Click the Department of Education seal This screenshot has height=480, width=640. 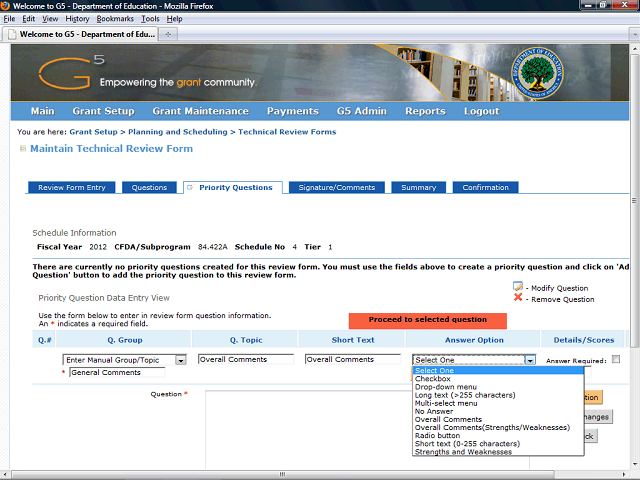pyautogui.click(x=537, y=73)
